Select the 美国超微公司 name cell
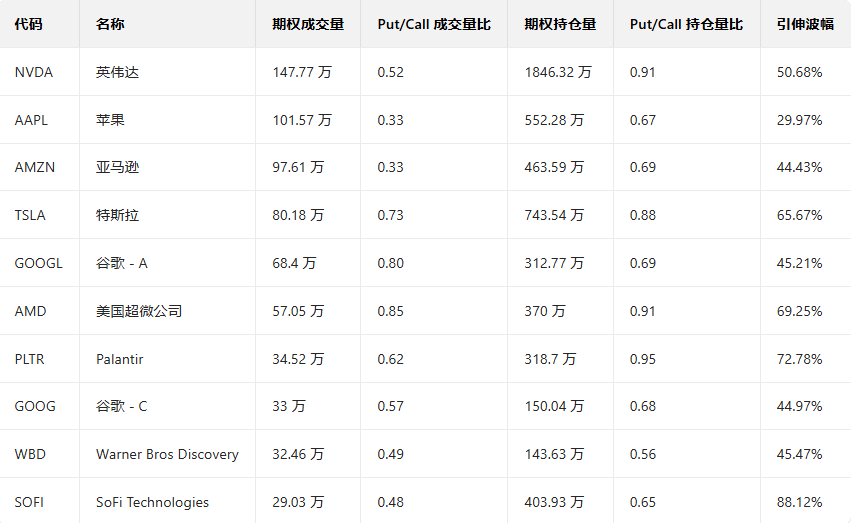 pos(139,311)
